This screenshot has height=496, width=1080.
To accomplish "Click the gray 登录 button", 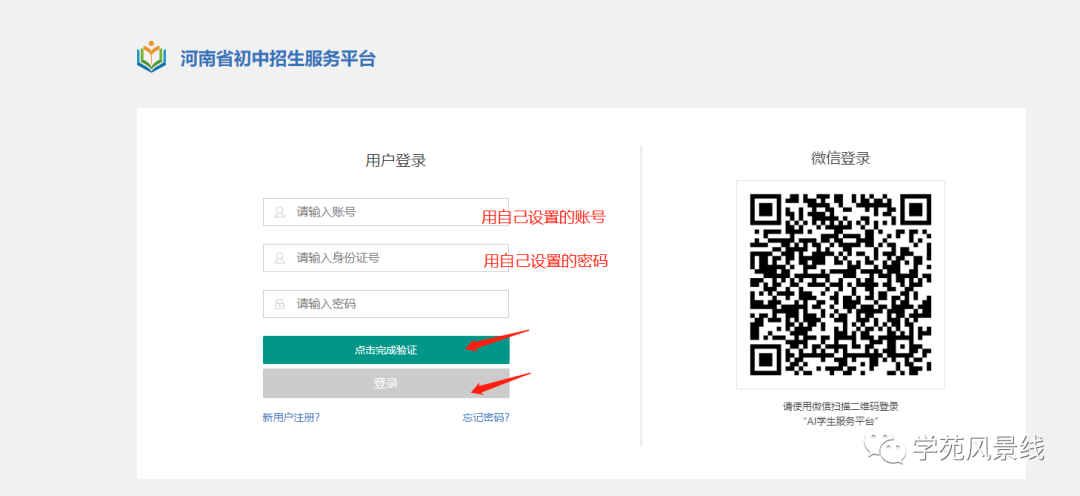I will click(x=386, y=383).
